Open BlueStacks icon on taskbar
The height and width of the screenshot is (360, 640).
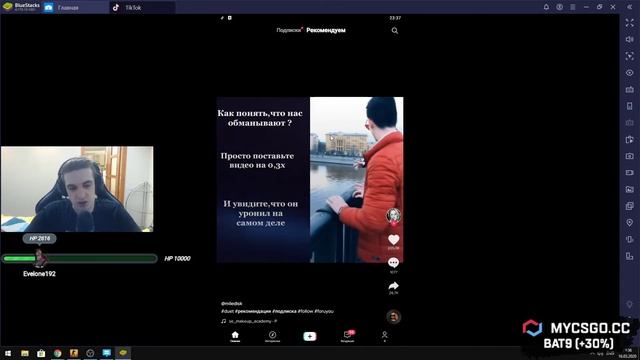coord(123,353)
